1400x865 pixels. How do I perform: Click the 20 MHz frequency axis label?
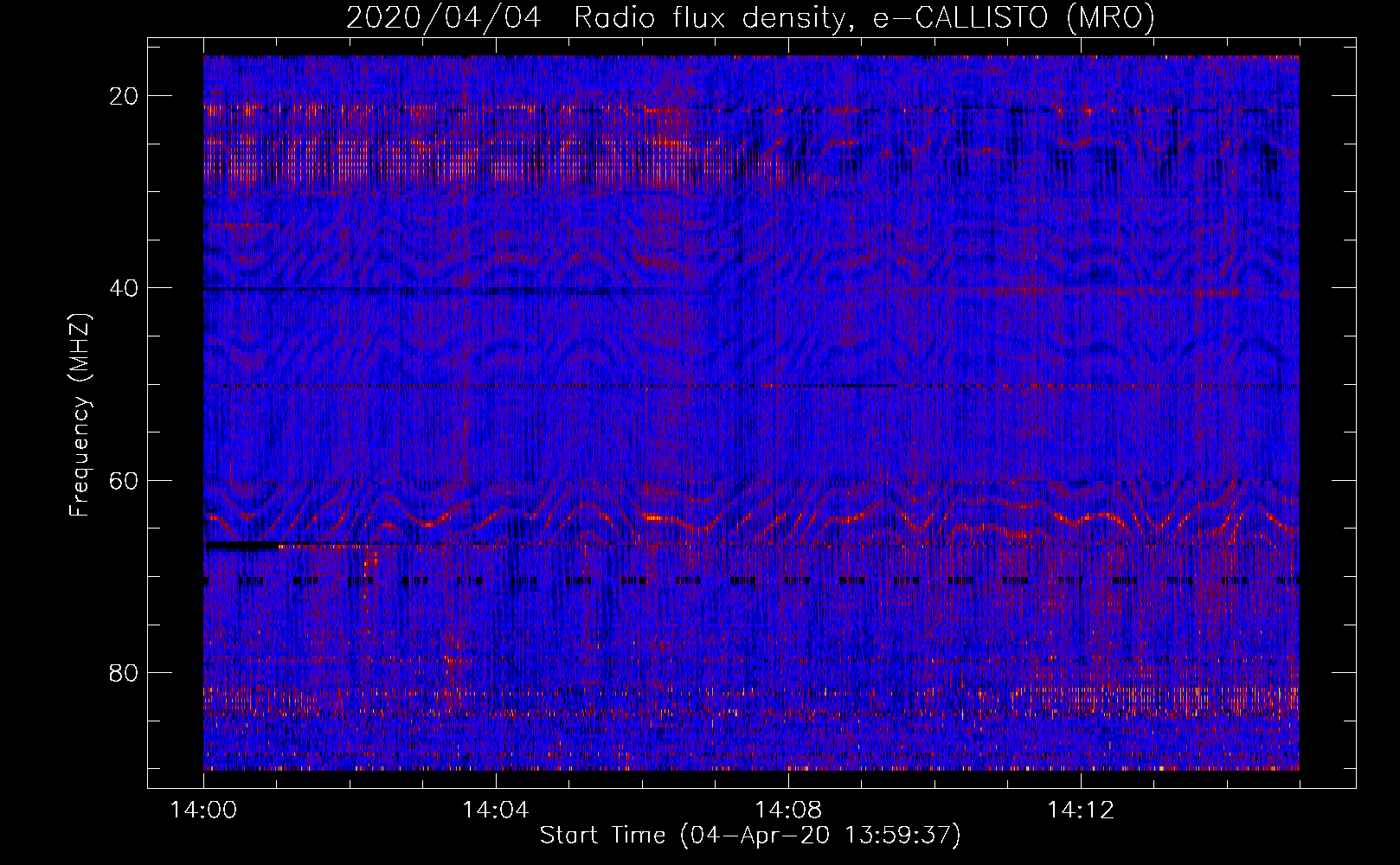(x=124, y=96)
